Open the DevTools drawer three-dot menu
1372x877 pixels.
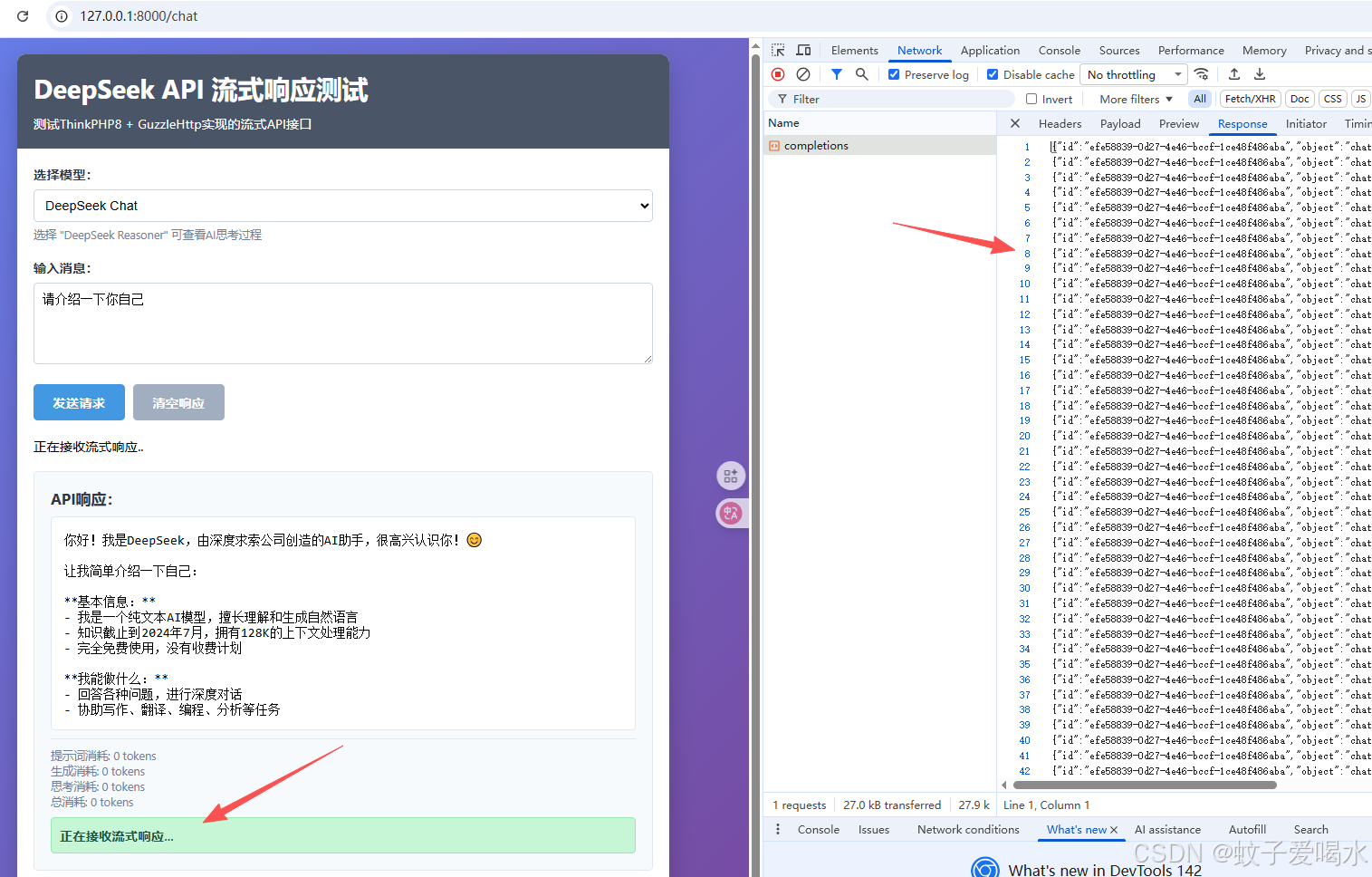(x=778, y=829)
